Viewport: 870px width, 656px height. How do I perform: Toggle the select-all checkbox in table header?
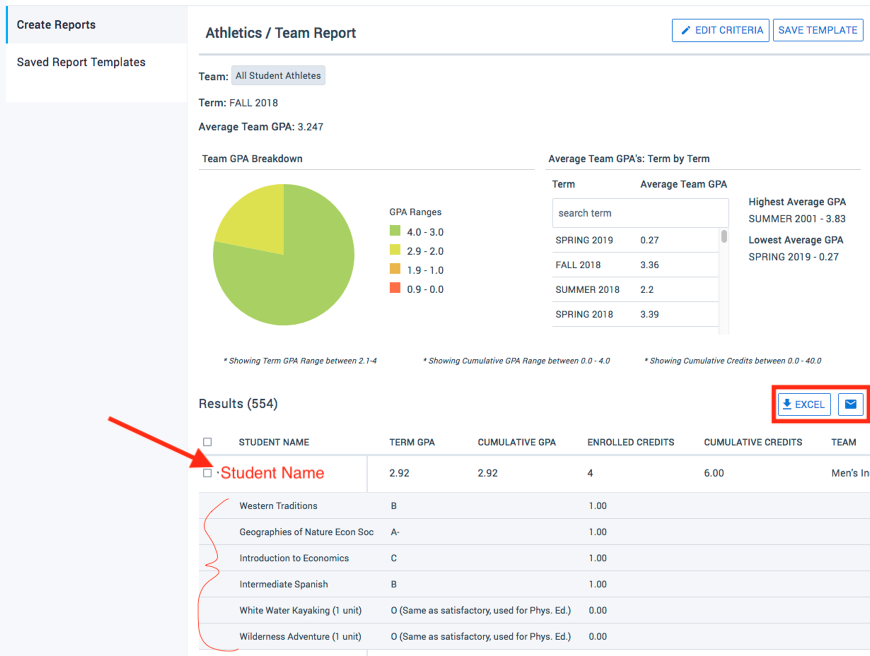point(208,442)
